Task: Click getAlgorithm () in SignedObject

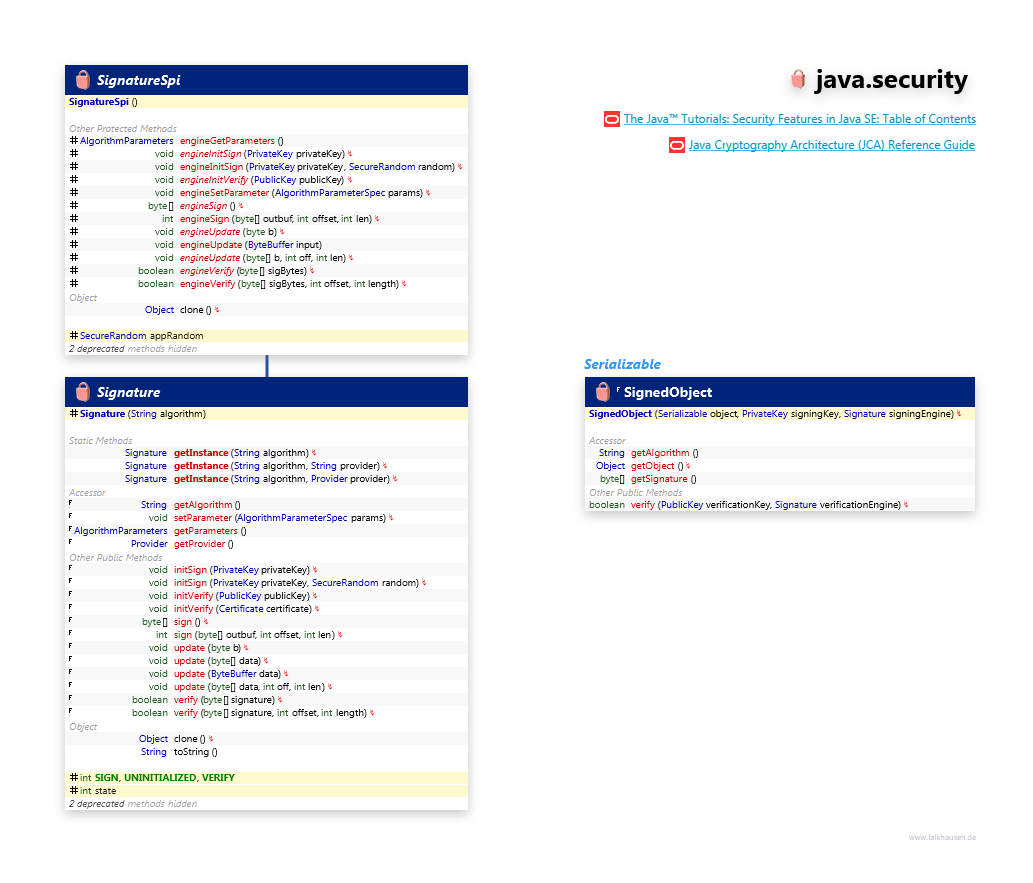Action: pos(665,453)
